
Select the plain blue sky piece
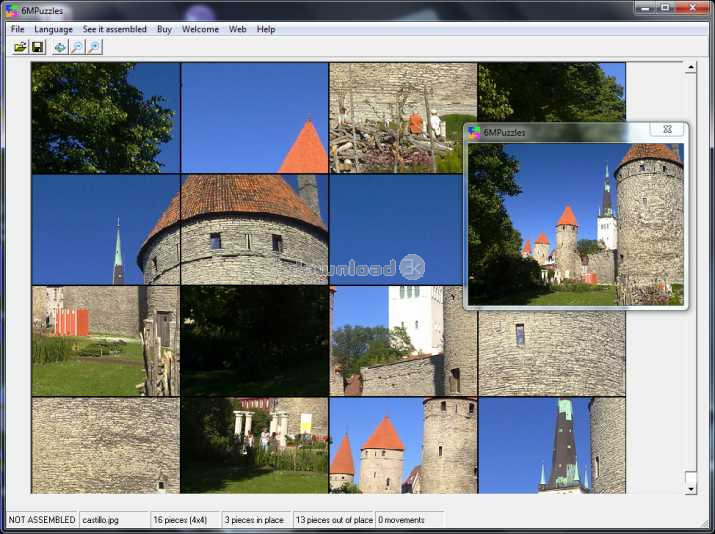(x=396, y=230)
